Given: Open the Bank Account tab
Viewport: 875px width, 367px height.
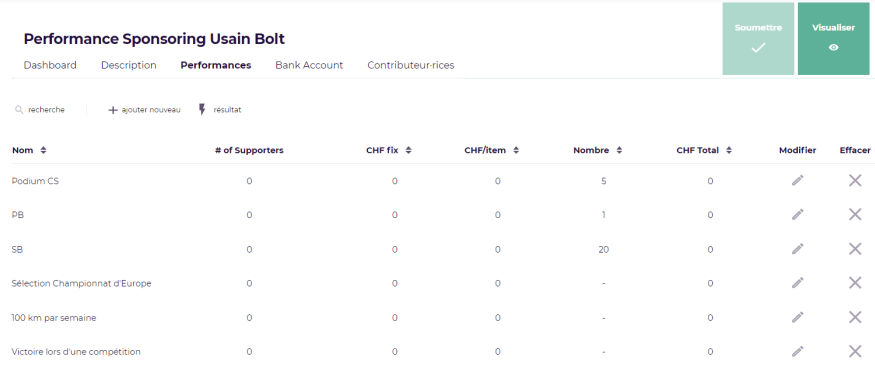Looking at the screenshot, I should [309, 65].
